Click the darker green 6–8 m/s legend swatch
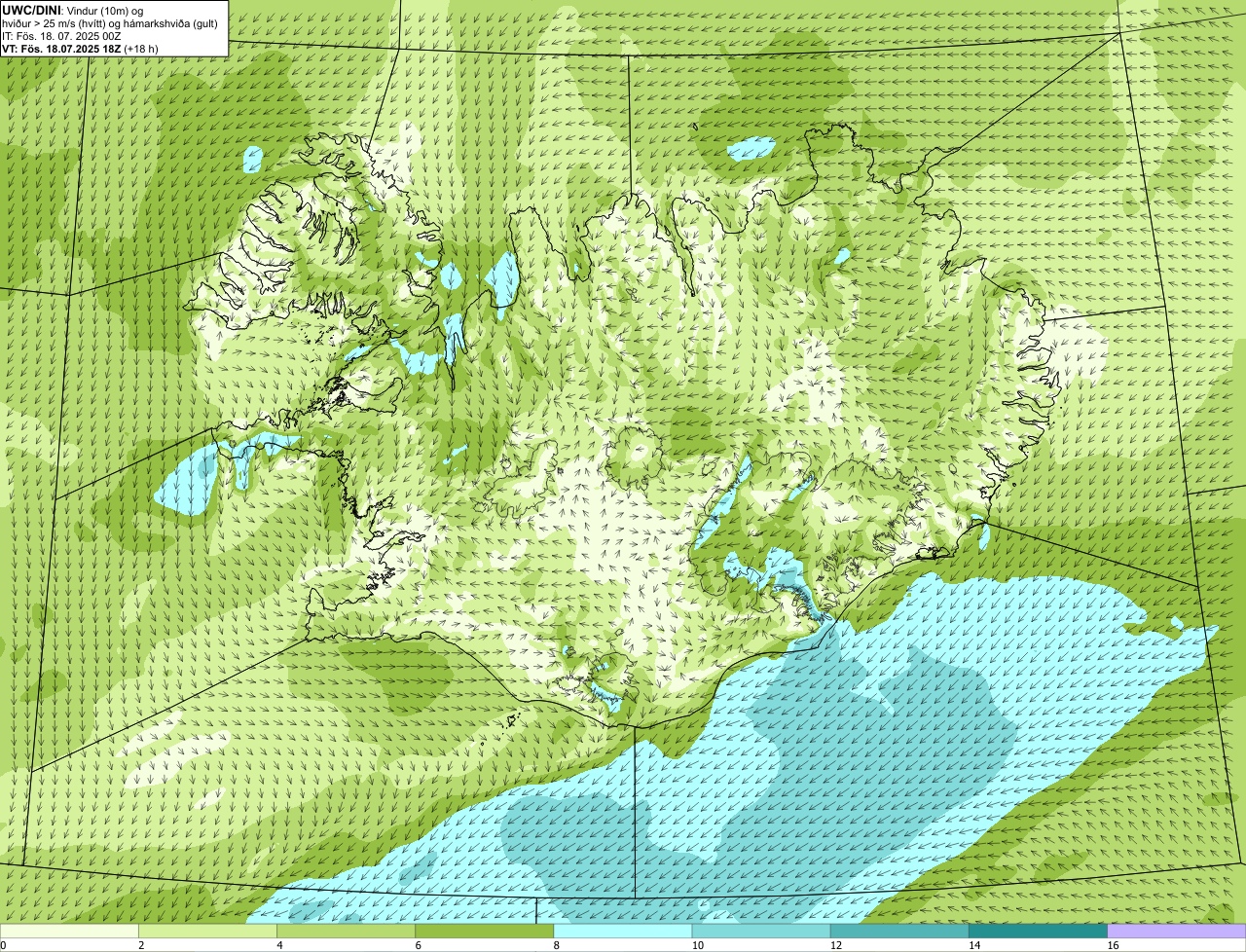1246x952 pixels. click(485, 932)
